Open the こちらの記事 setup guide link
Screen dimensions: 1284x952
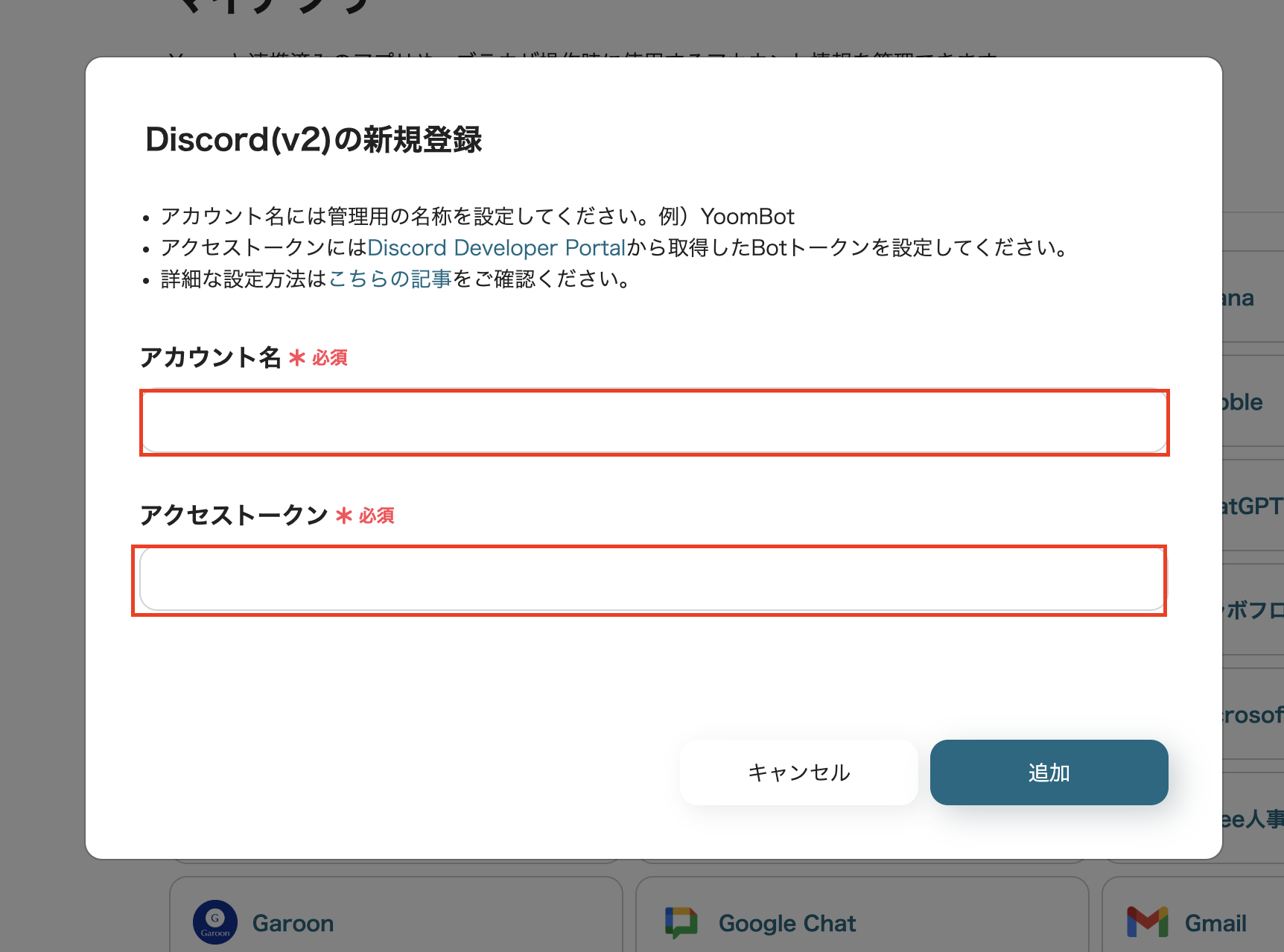point(390,279)
